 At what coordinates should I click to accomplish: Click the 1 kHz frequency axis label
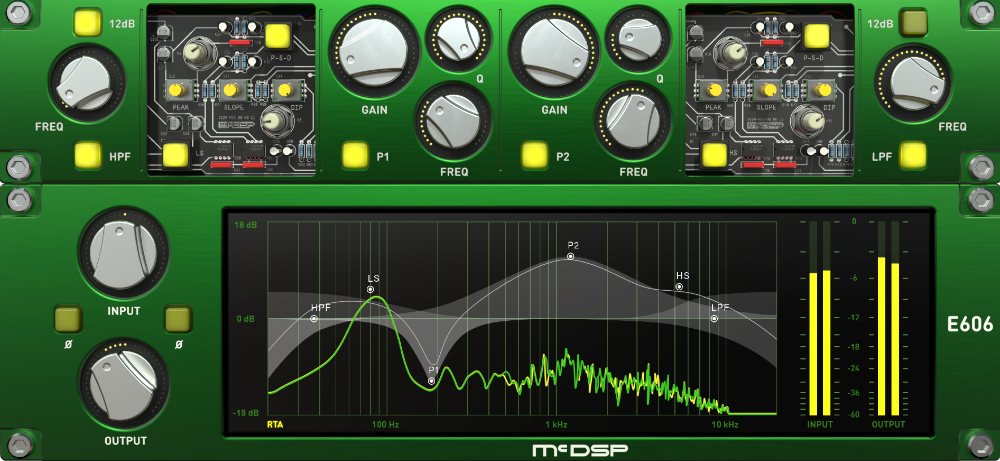(556, 425)
